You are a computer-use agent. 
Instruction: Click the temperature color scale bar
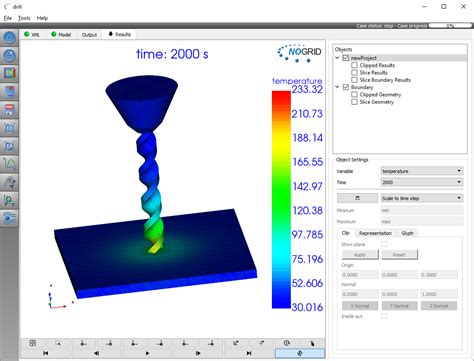click(281, 199)
